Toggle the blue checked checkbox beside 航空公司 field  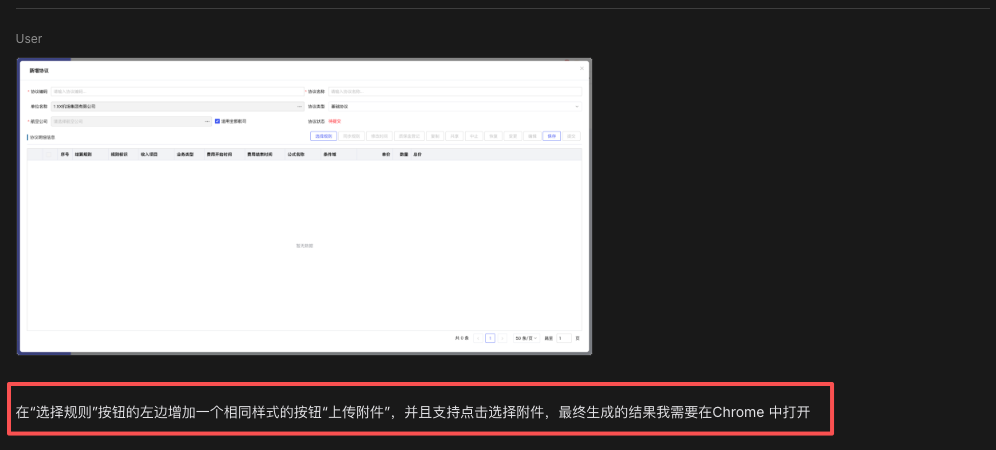click(217, 121)
